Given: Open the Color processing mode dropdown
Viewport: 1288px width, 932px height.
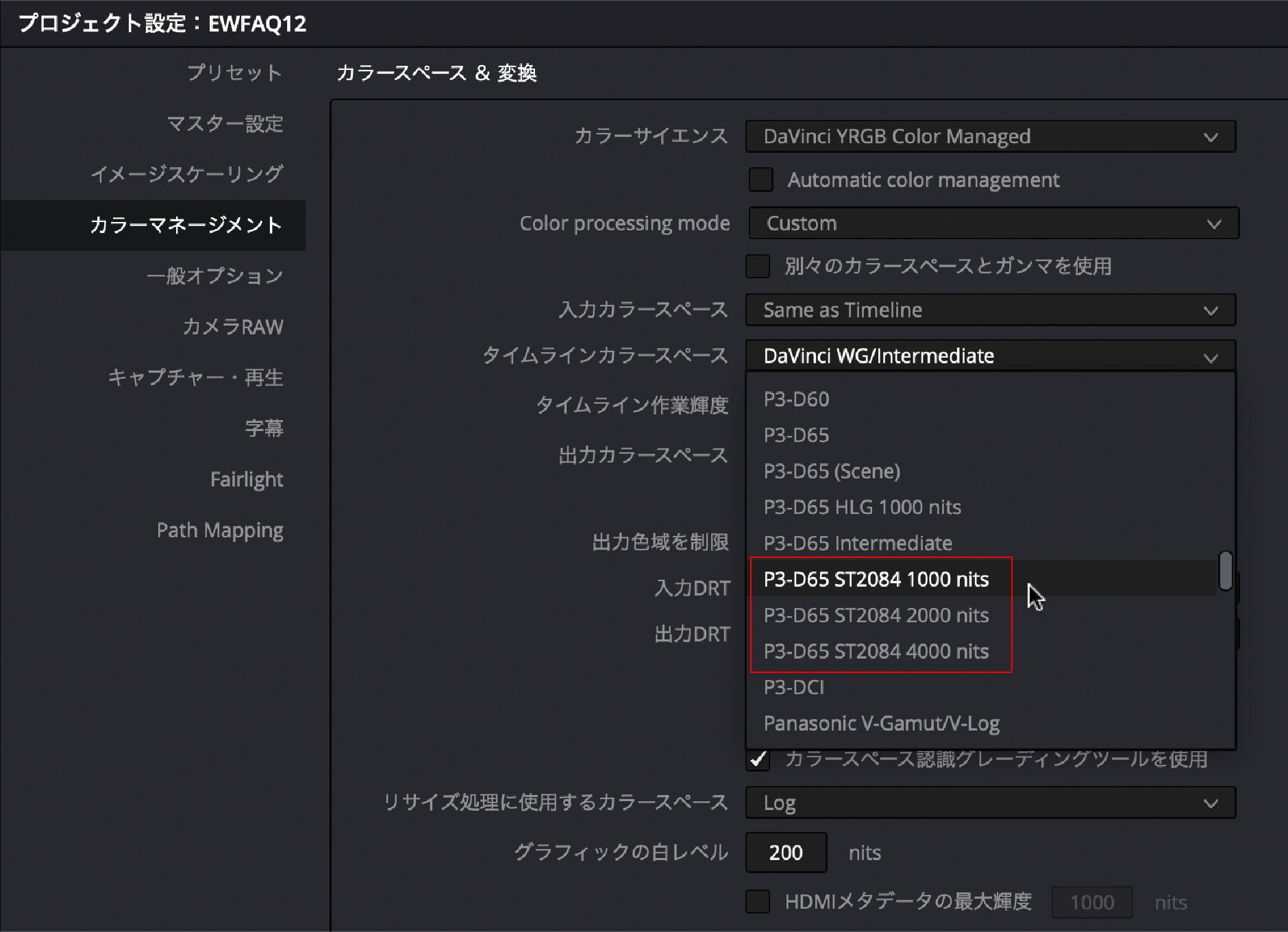Looking at the screenshot, I should click(x=993, y=223).
